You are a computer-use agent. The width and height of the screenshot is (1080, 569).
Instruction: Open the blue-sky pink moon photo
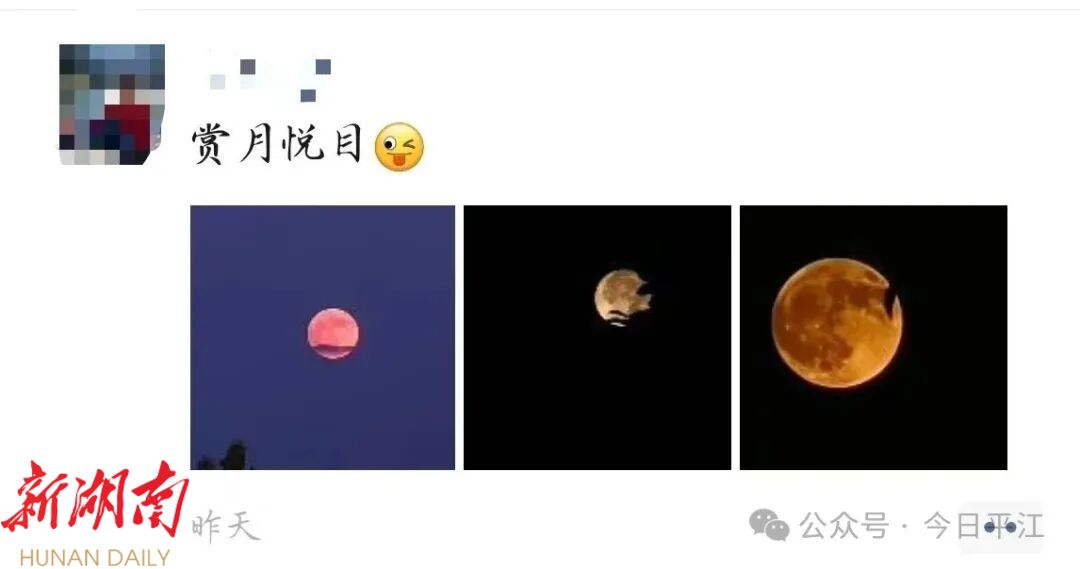click(322, 338)
